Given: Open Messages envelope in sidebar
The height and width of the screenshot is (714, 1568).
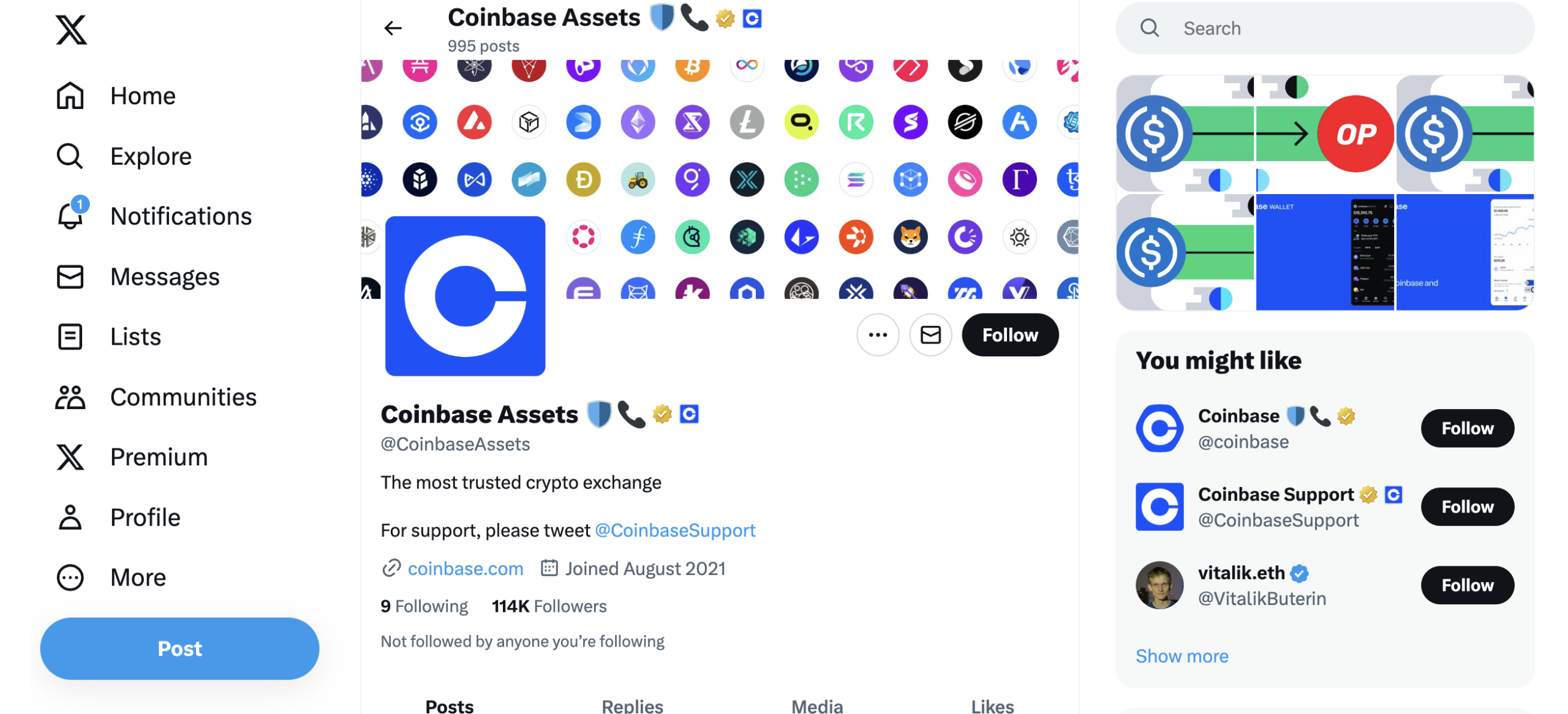Looking at the screenshot, I should (70, 277).
